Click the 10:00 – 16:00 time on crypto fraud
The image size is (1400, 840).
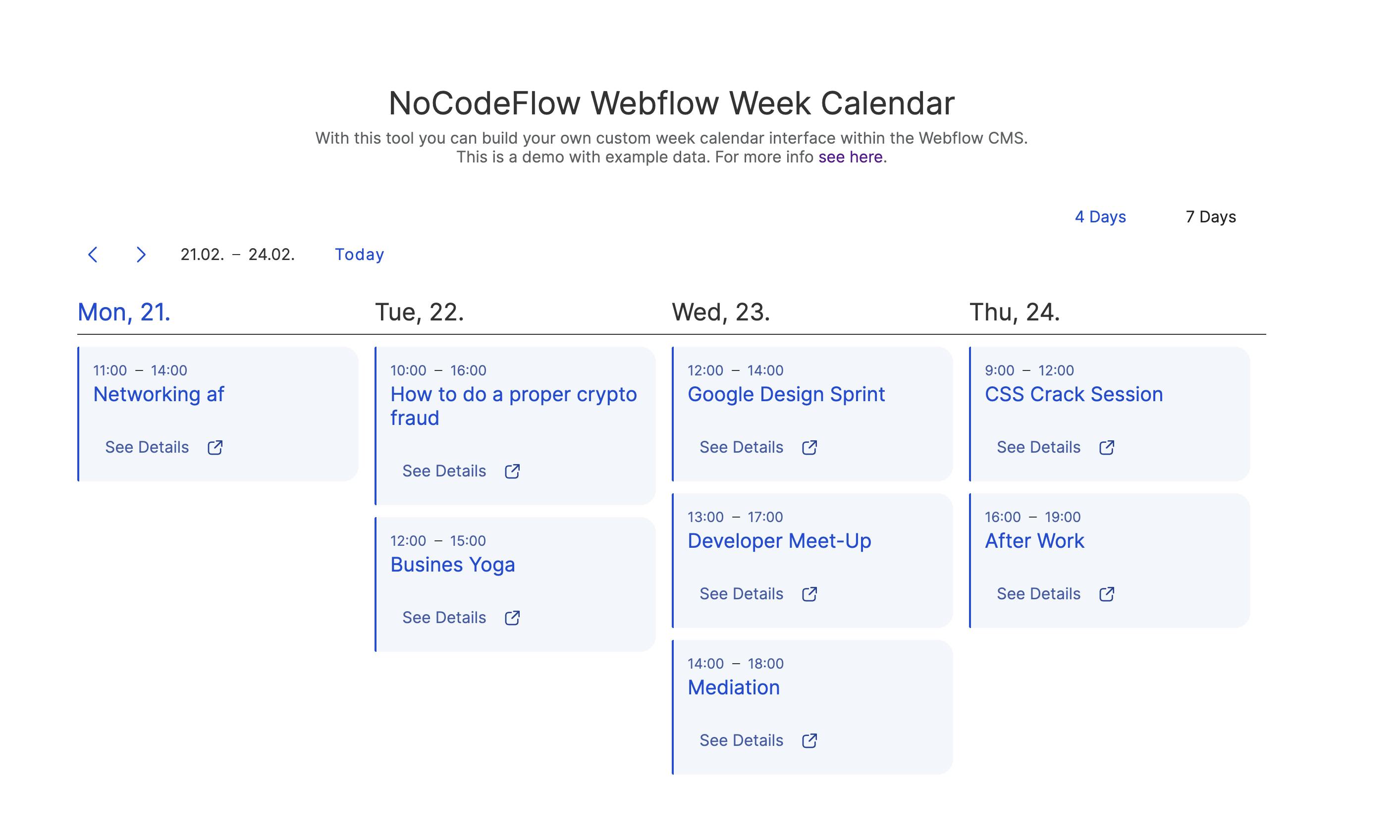point(438,370)
